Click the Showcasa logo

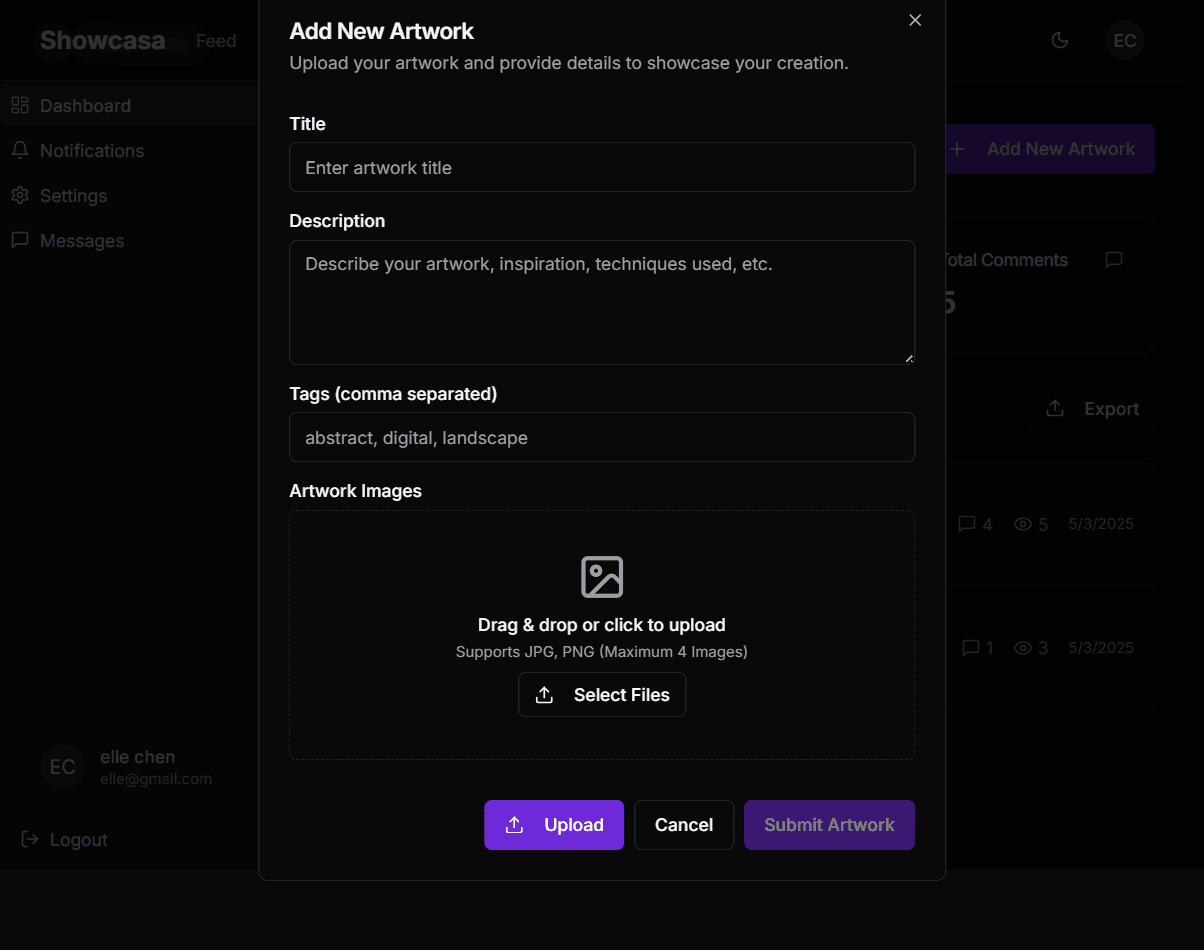[x=103, y=40]
